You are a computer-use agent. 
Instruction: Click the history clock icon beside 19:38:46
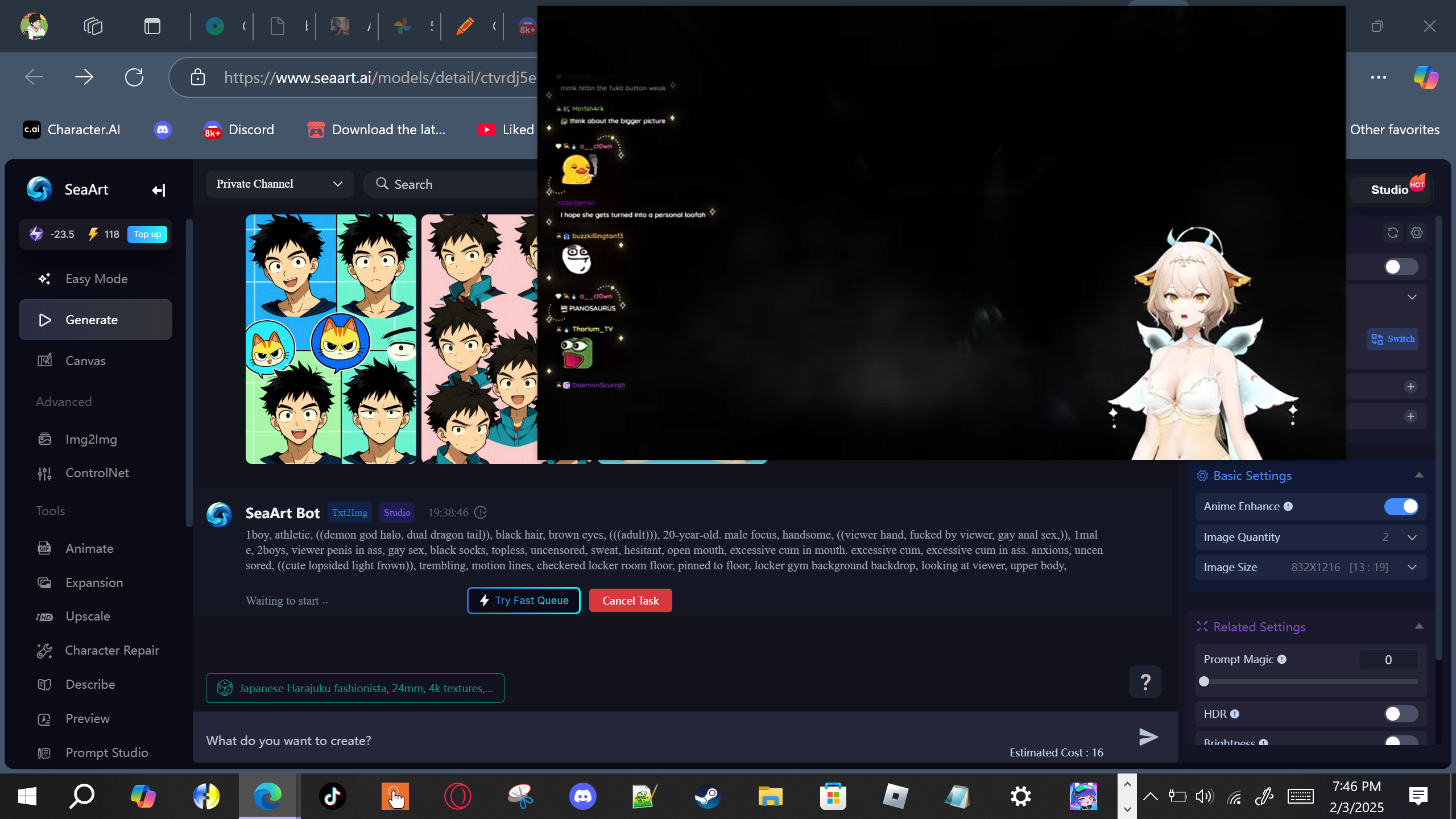click(481, 512)
